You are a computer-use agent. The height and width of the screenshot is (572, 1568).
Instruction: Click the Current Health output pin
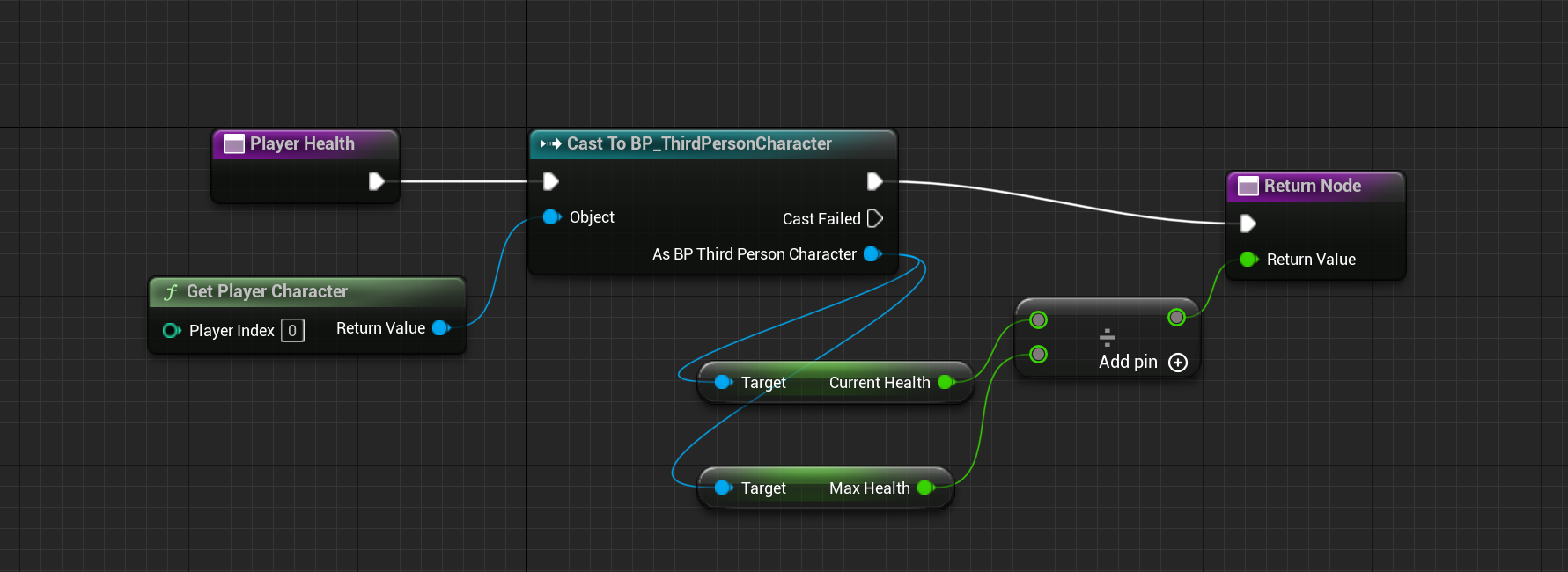point(946,382)
